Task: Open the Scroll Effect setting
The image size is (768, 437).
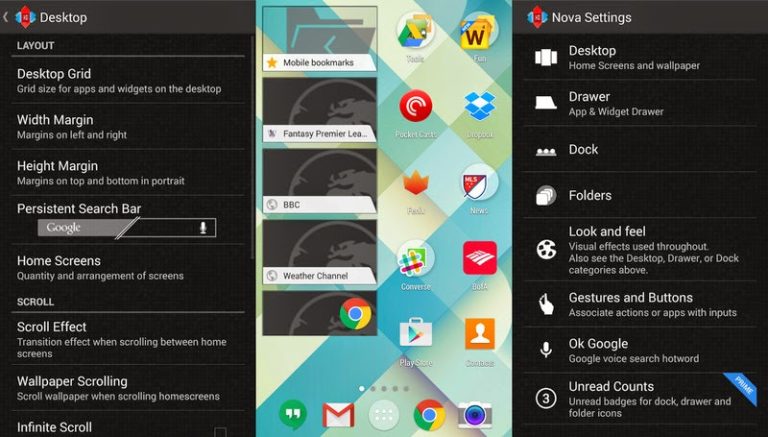Action: click(x=128, y=339)
